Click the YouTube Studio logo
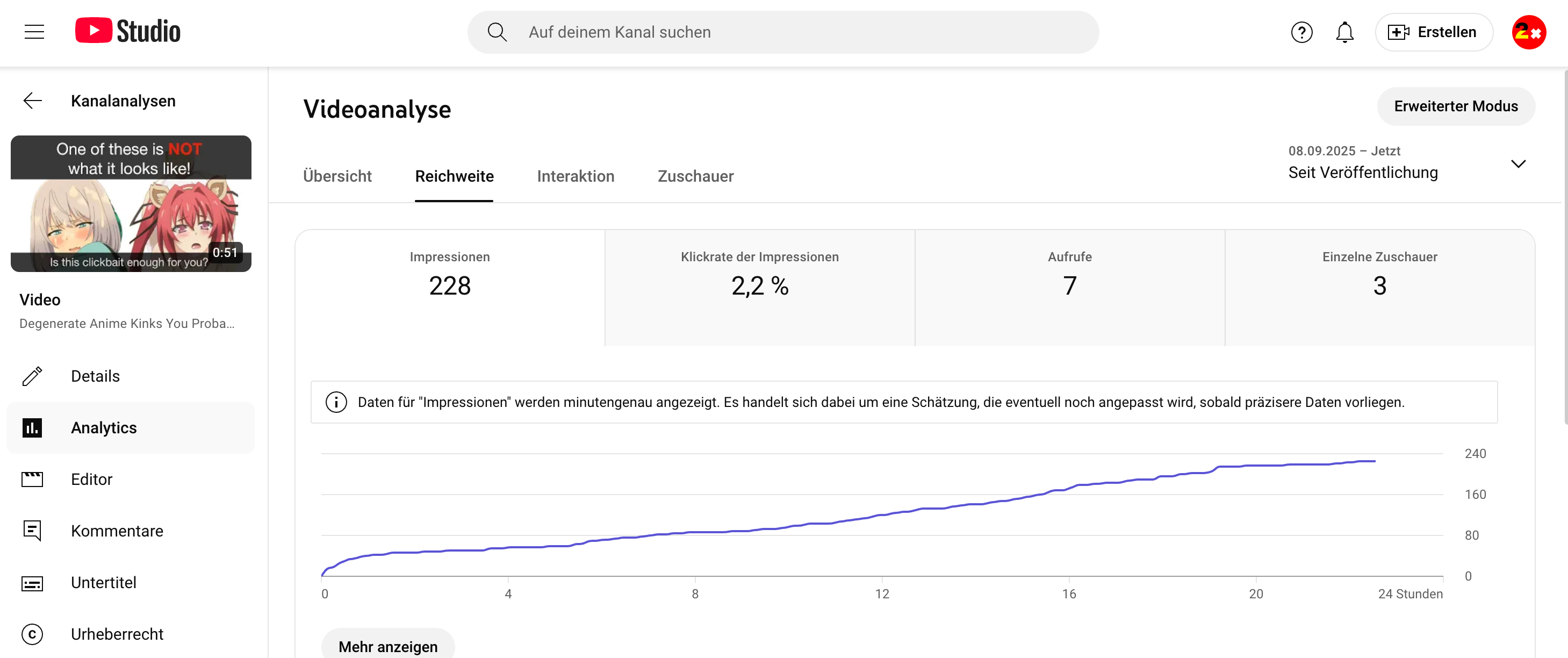 (128, 32)
